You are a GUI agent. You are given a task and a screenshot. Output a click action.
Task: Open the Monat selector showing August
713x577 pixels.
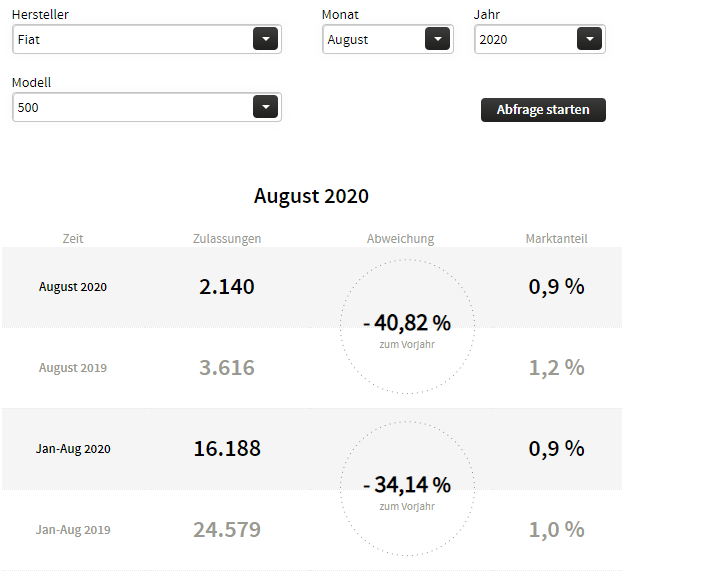[374, 39]
